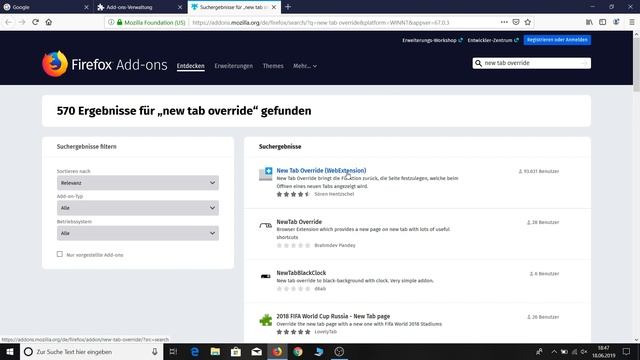Open Microsoft Store from taskbar
640x360 pixels.
[x=236, y=351]
